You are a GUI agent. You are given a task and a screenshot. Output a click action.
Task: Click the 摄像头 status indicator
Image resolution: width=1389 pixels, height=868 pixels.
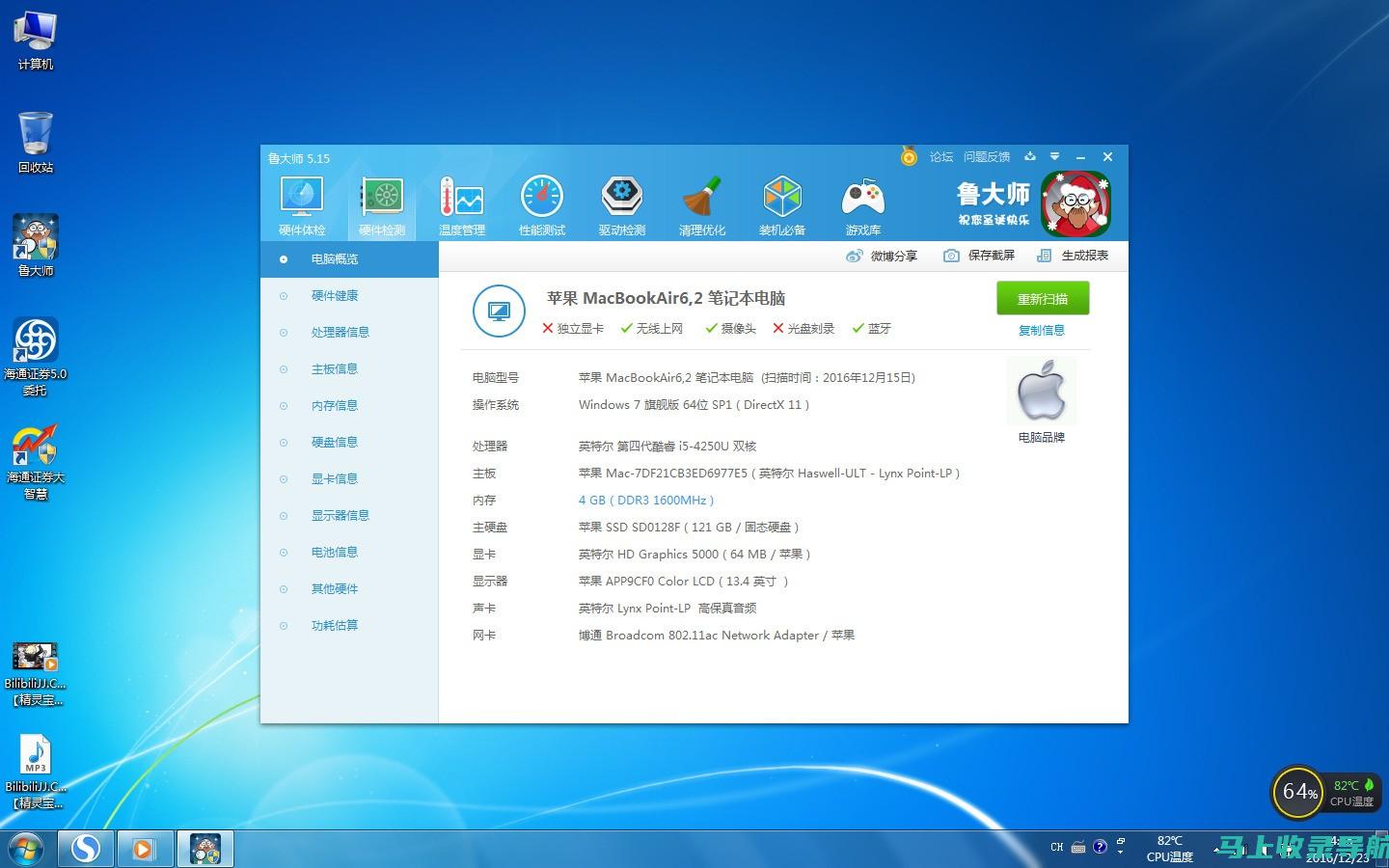coord(730,328)
